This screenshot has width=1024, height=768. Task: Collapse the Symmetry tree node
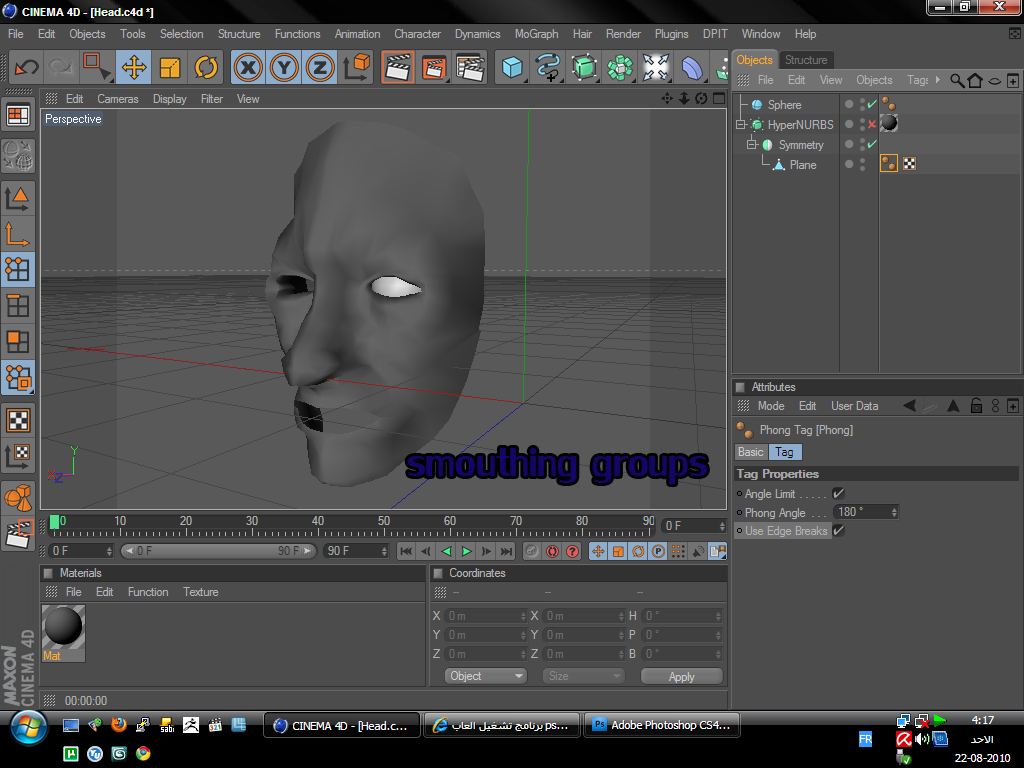click(752, 144)
